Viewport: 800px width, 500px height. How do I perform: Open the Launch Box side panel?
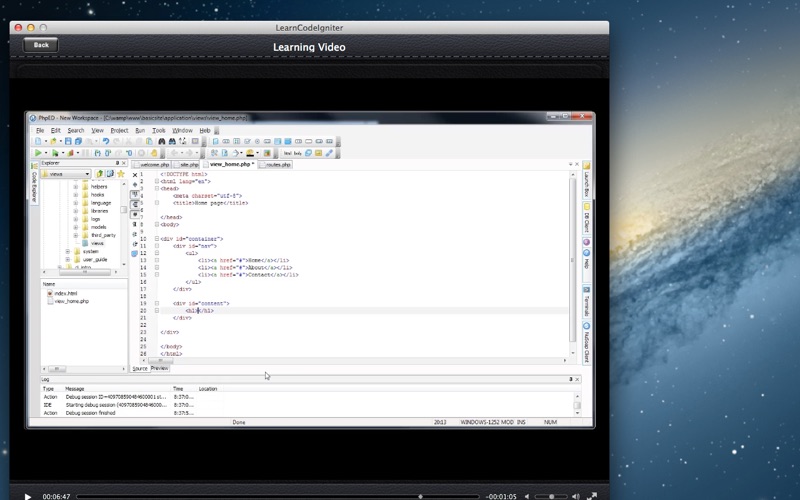coord(587,180)
